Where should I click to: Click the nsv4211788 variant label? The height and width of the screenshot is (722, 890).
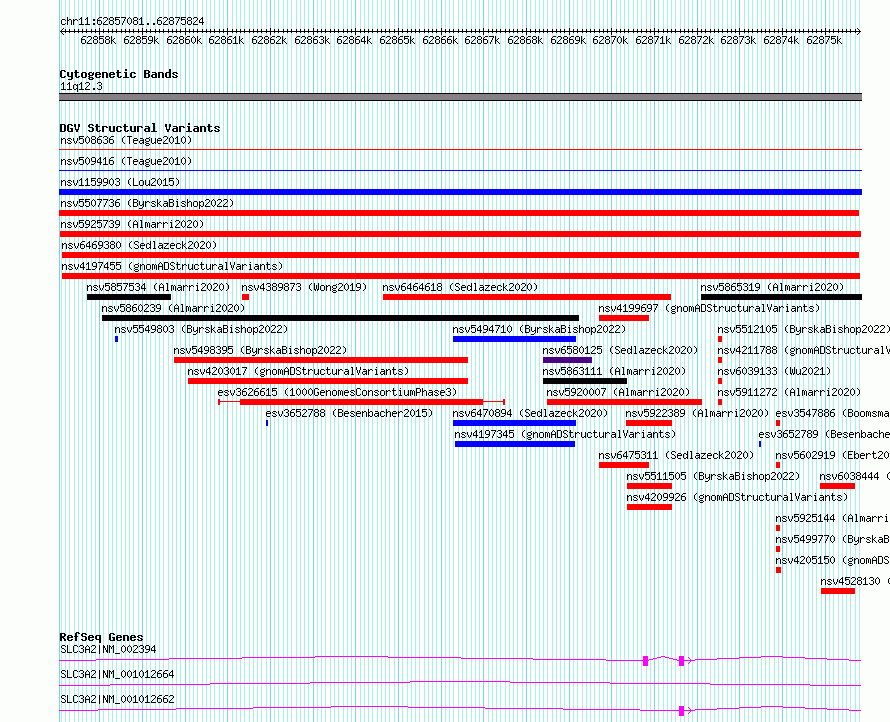pyautogui.click(x=803, y=350)
